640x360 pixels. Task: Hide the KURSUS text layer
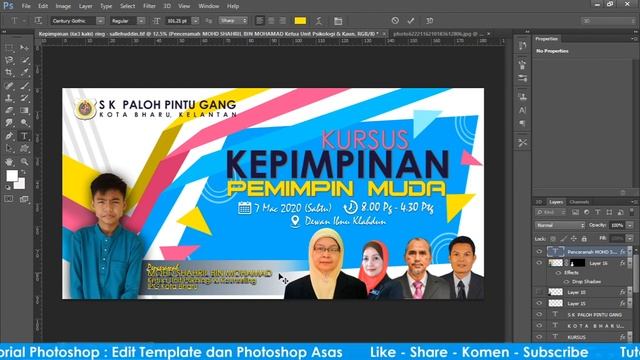pyautogui.click(x=539, y=337)
